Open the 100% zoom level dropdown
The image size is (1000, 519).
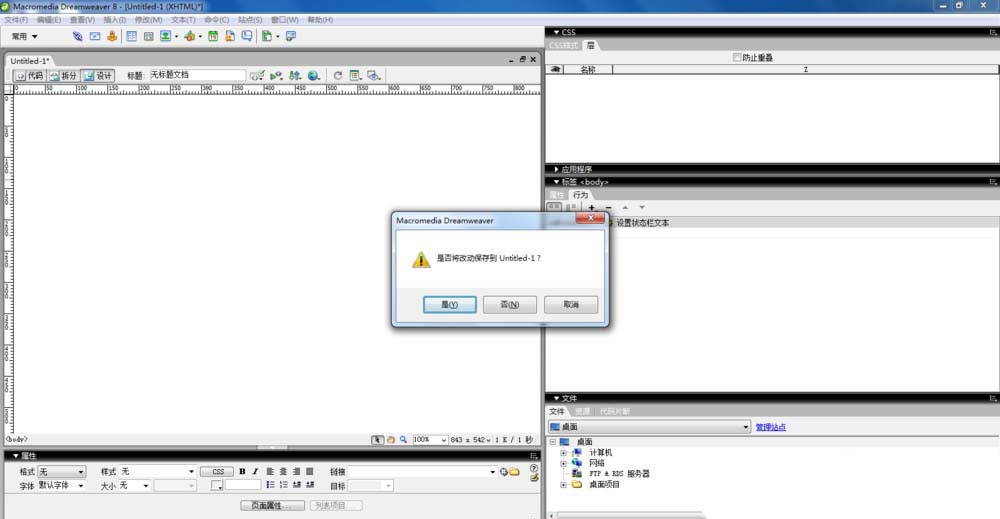[x=429, y=440]
